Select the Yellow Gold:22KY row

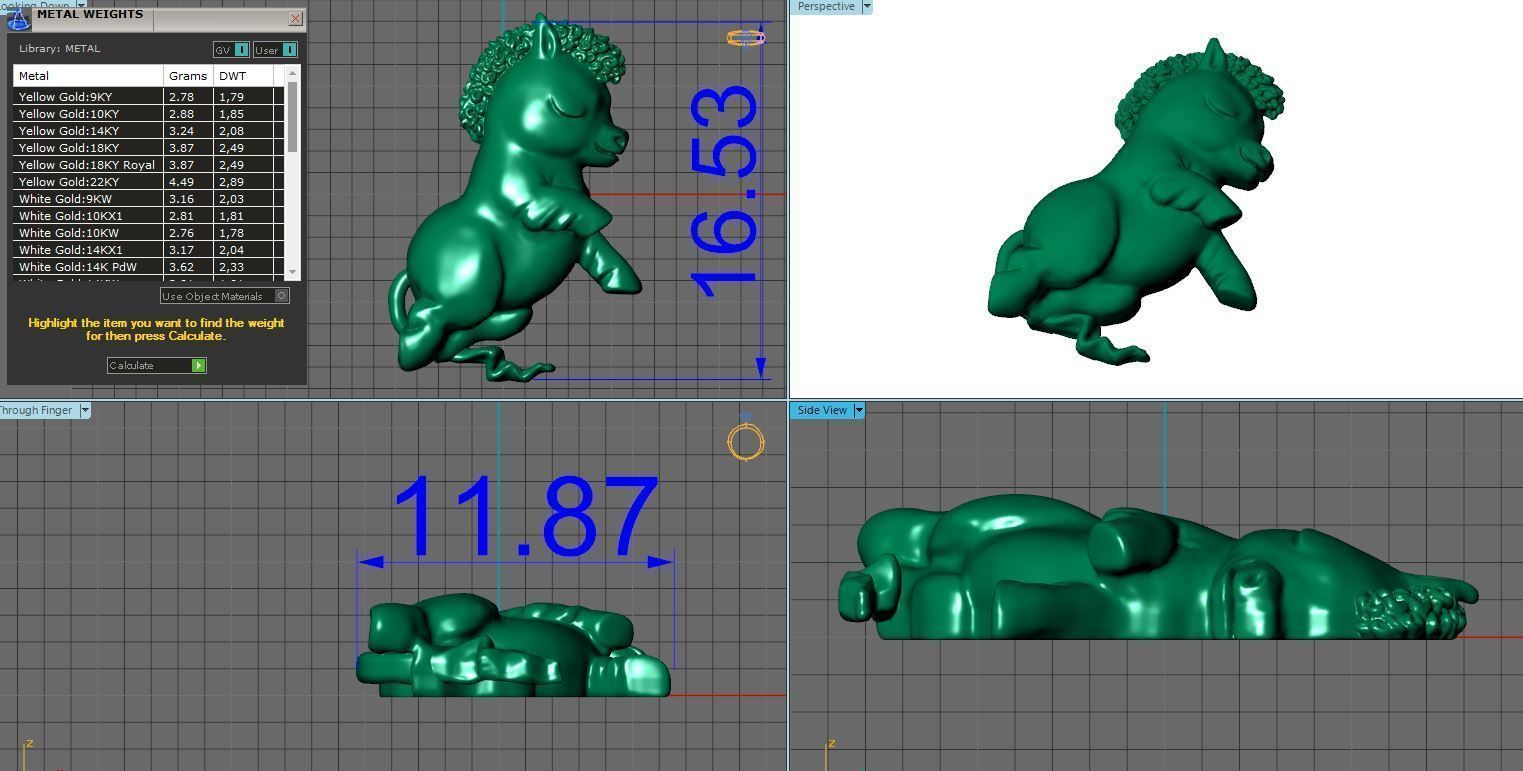[x=148, y=182]
